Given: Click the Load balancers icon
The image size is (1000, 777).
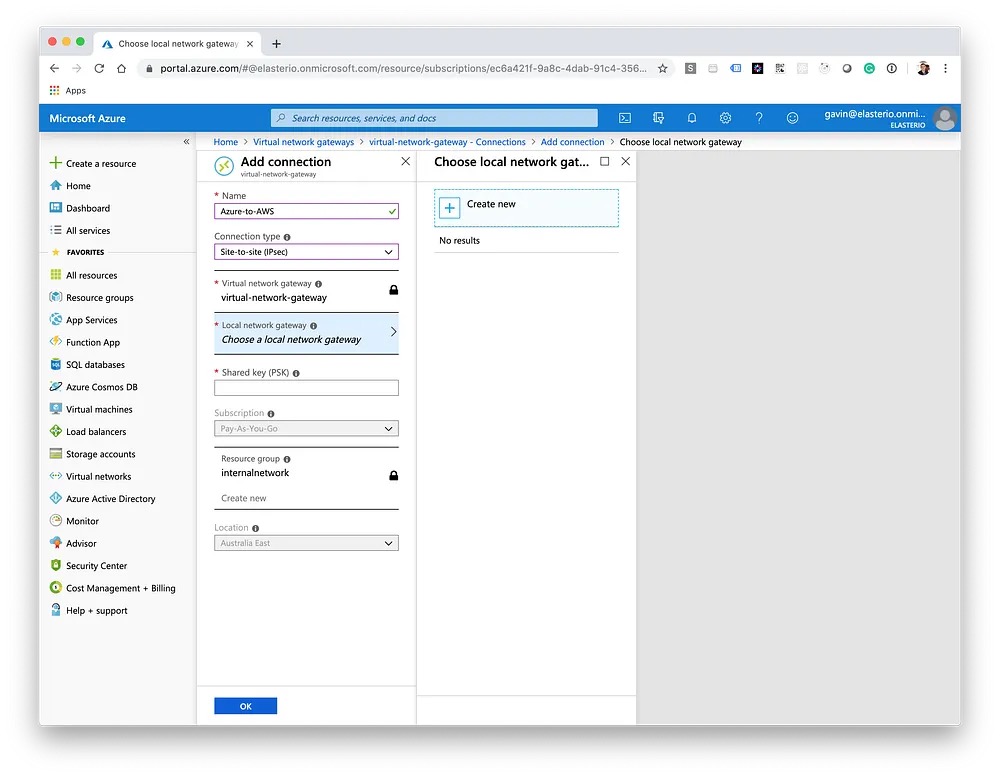Looking at the screenshot, I should click(55, 431).
